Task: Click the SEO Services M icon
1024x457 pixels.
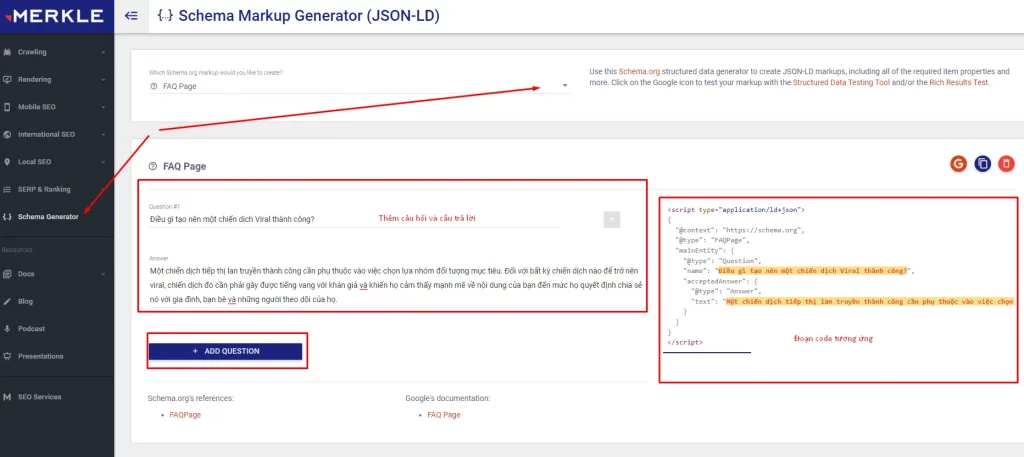Action: coord(7,397)
